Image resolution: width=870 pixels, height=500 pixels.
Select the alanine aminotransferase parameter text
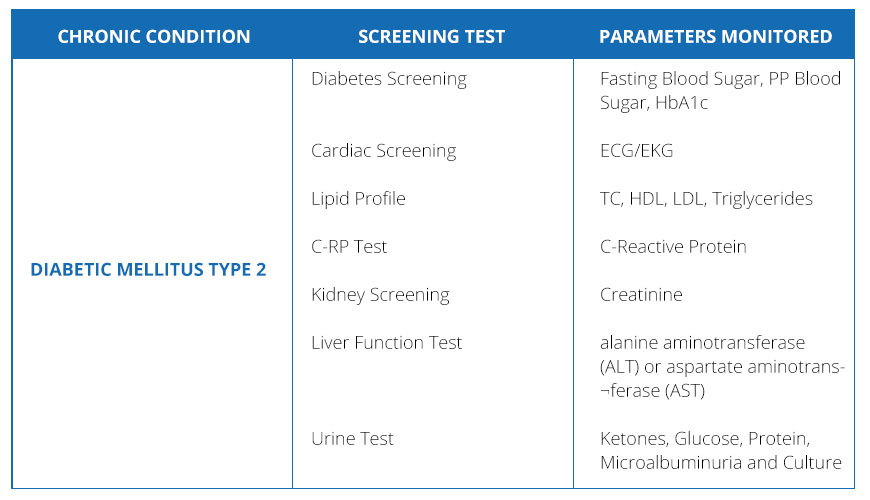702,343
